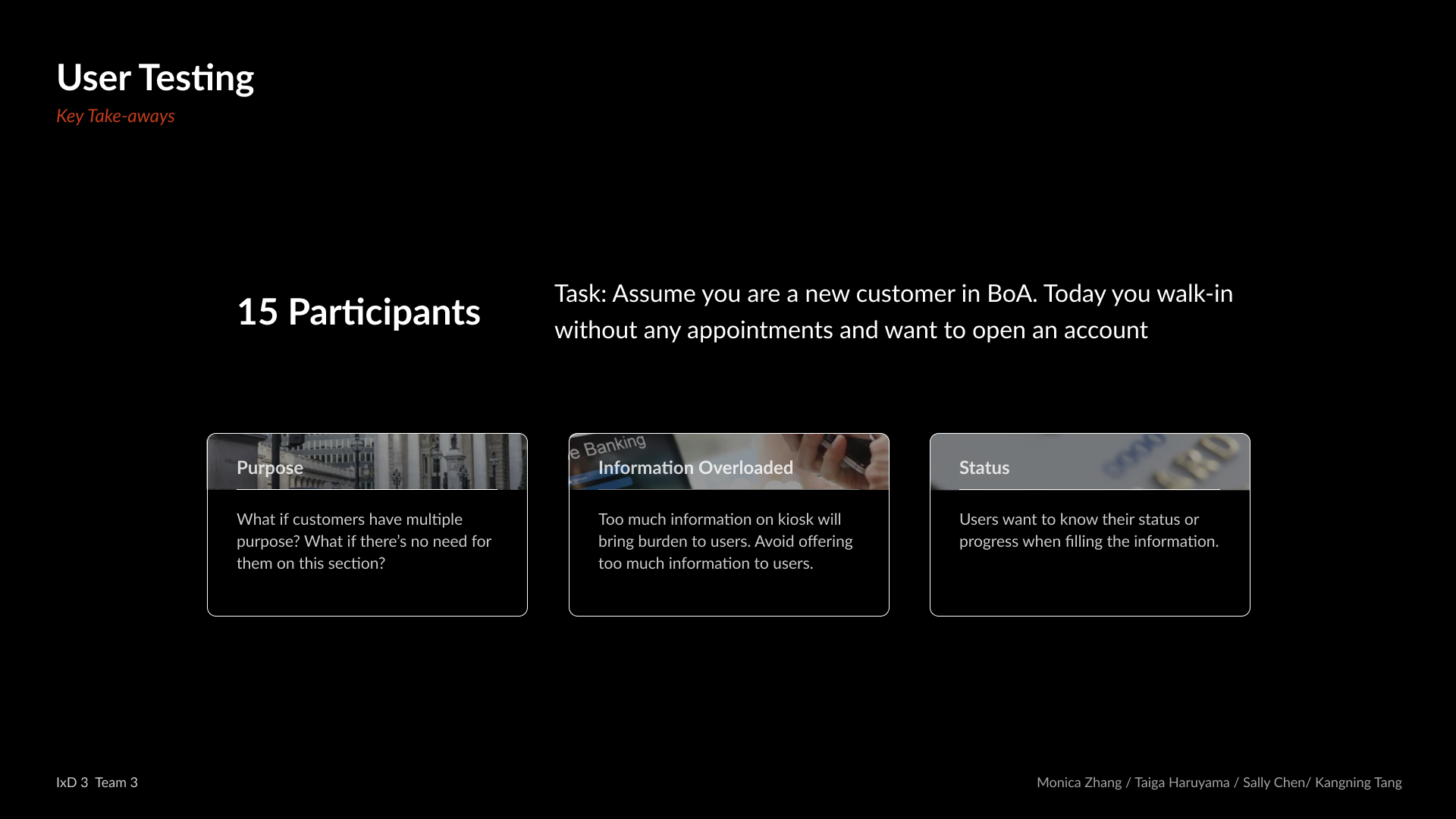Click the IxD 3 Team 3 footer
This screenshot has height=819, width=1456.
(x=97, y=783)
